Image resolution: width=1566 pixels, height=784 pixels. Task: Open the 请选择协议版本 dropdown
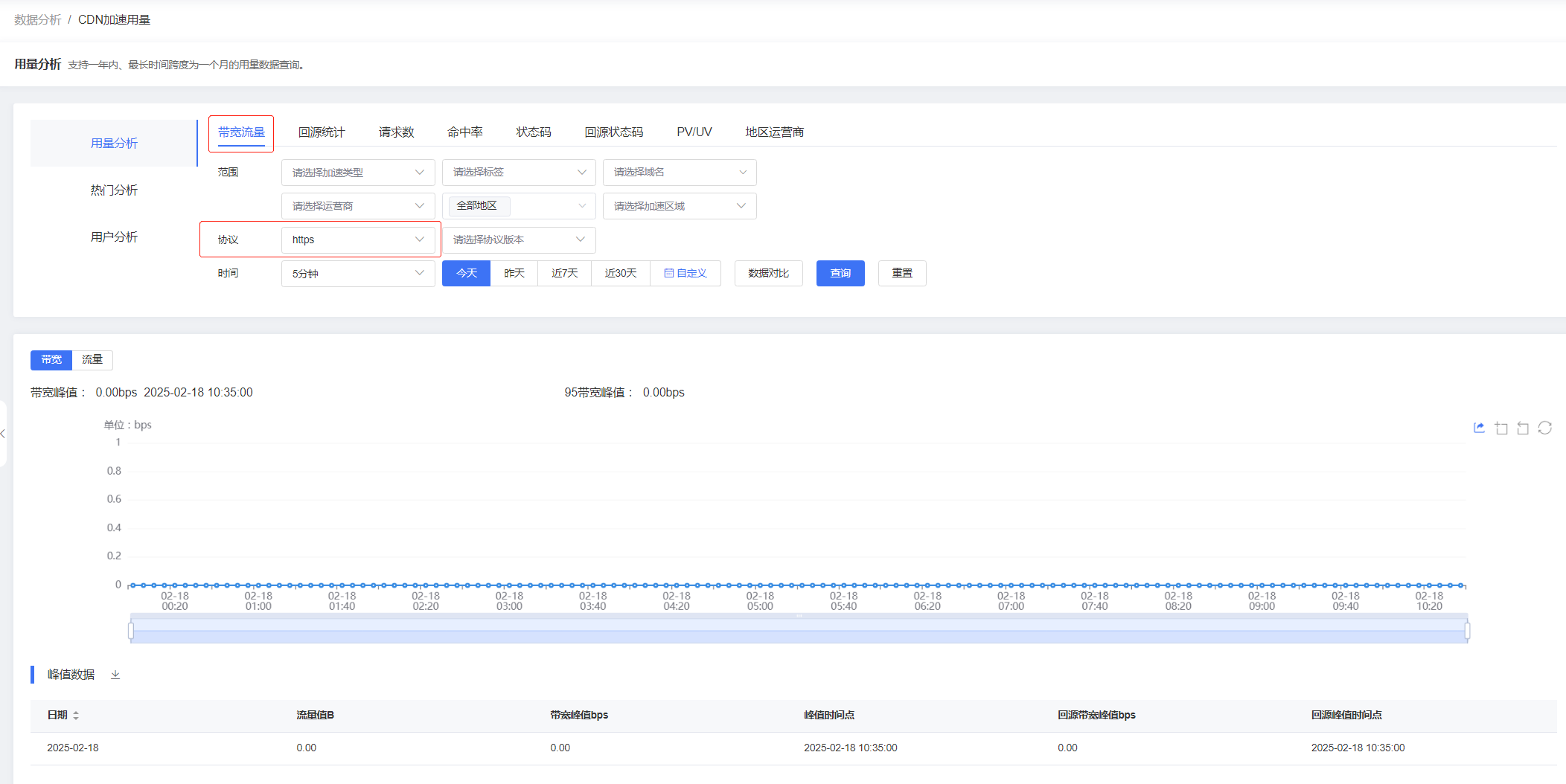pyautogui.click(x=519, y=240)
